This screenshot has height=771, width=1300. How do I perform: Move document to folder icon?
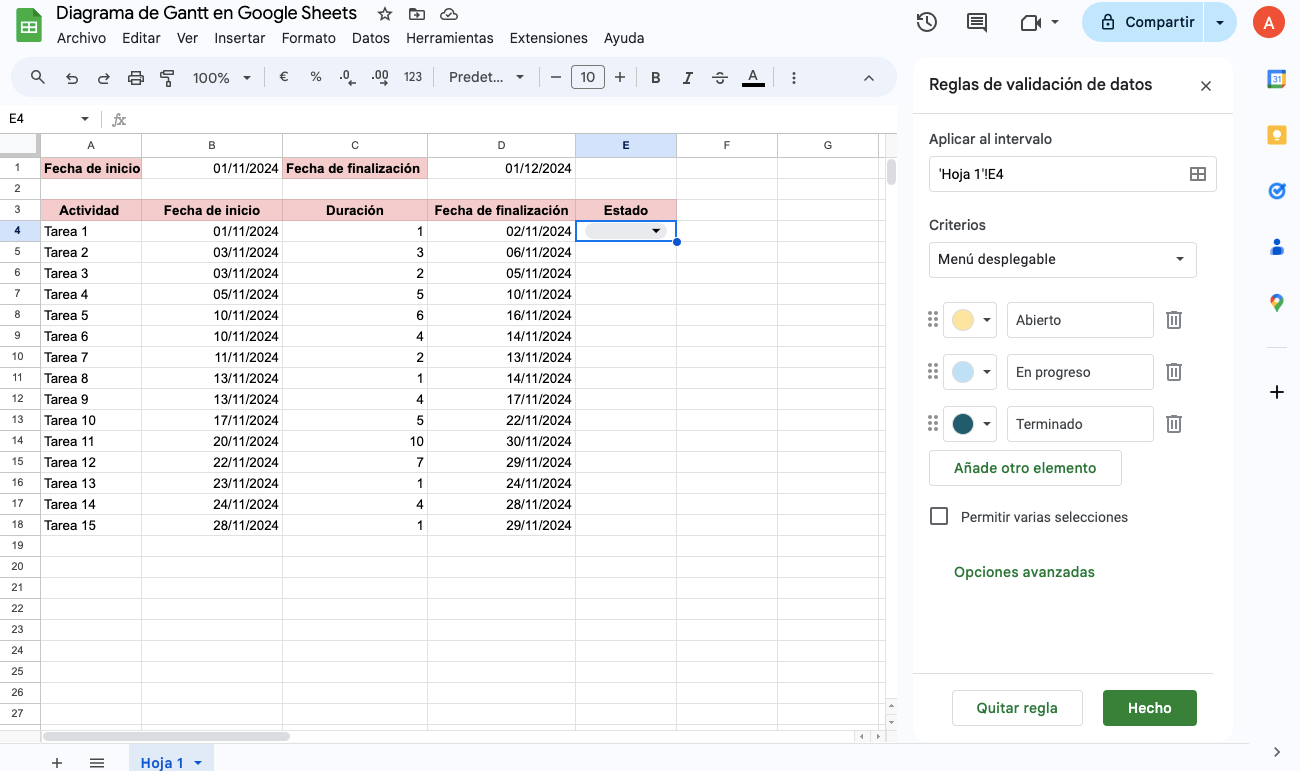tap(417, 14)
